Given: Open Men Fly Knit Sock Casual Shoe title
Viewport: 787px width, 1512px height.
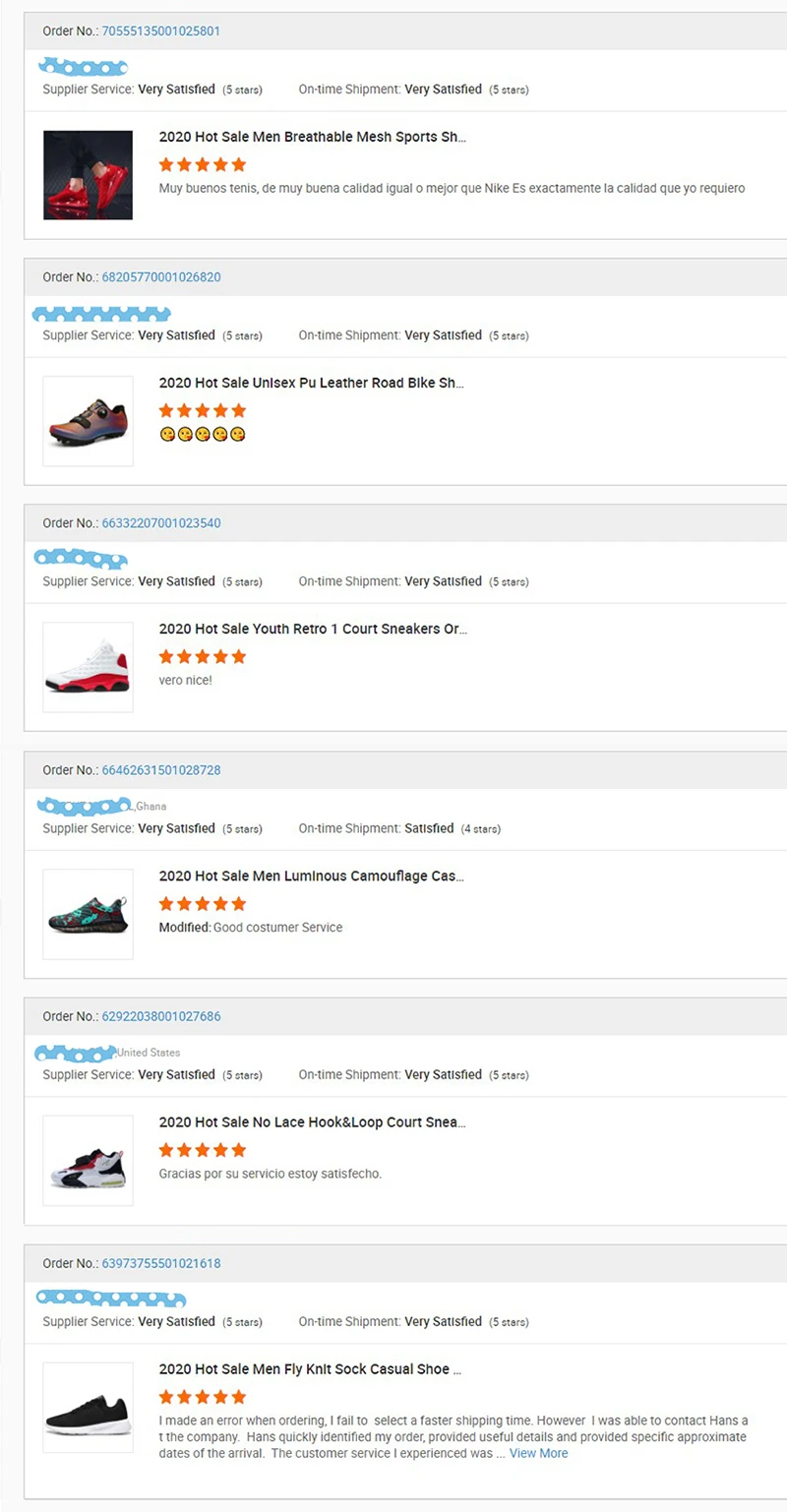Looking at the screenshot, I should click(x=310, y=1368).
